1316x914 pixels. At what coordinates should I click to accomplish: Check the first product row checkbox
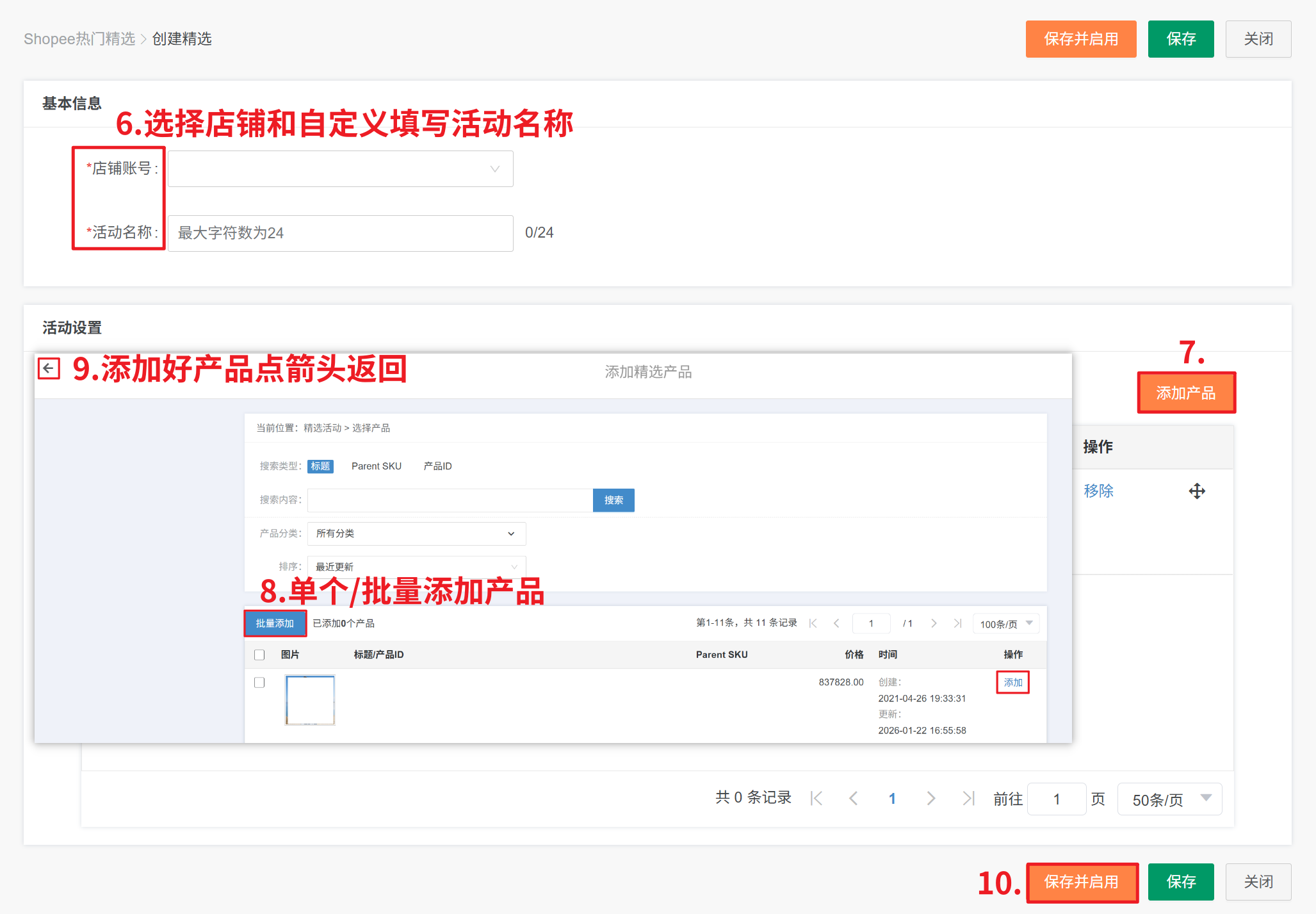[x=259, y=683]
